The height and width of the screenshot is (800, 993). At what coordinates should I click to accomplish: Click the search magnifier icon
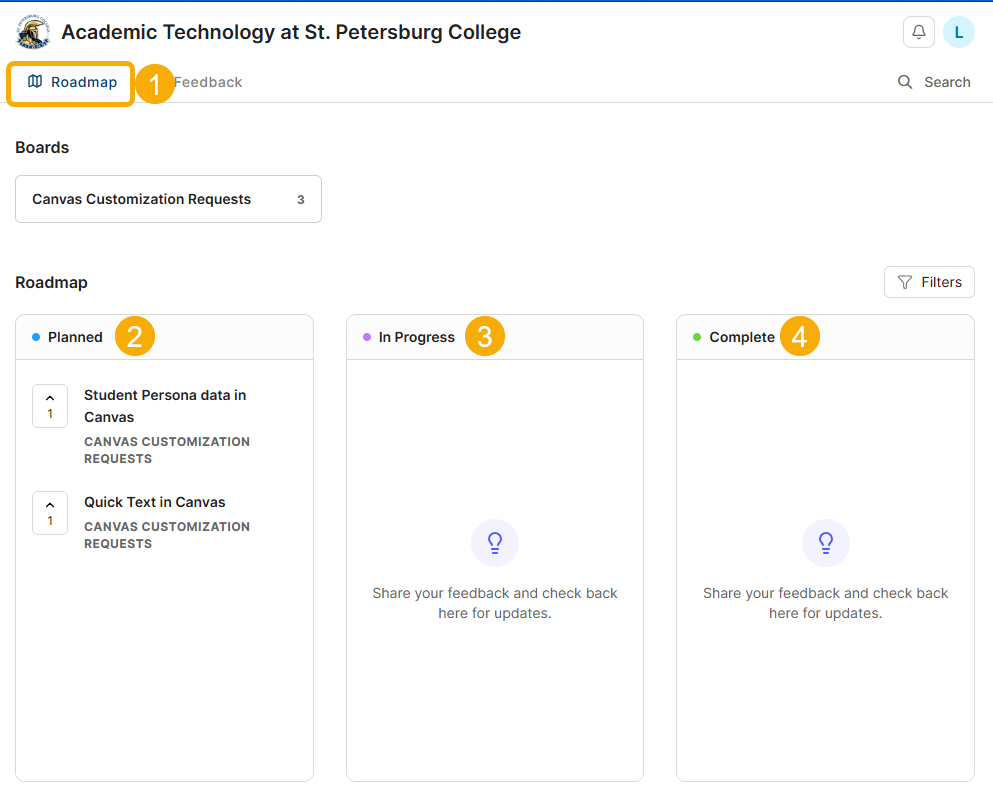click(905, 82)
